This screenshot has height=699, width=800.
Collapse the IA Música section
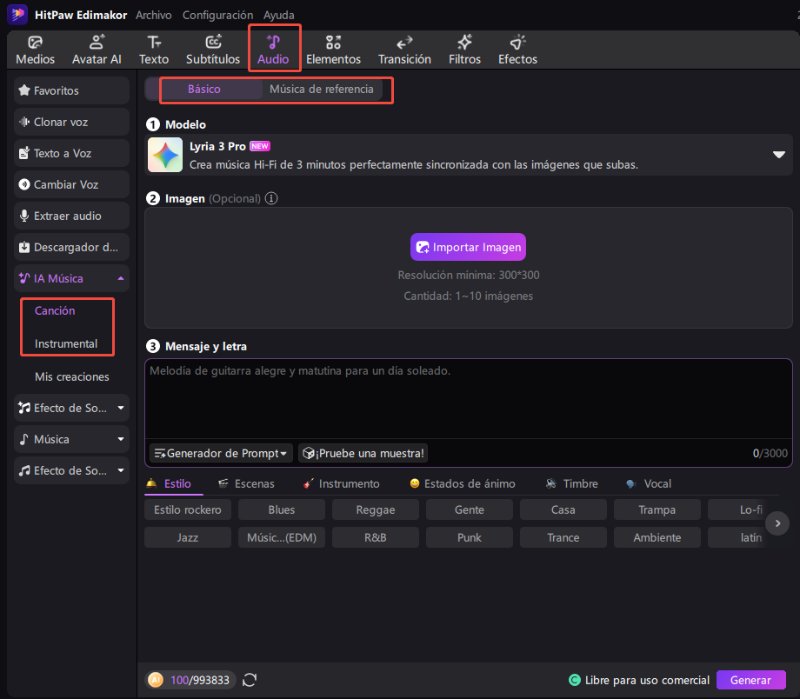(x=120, y=279)
